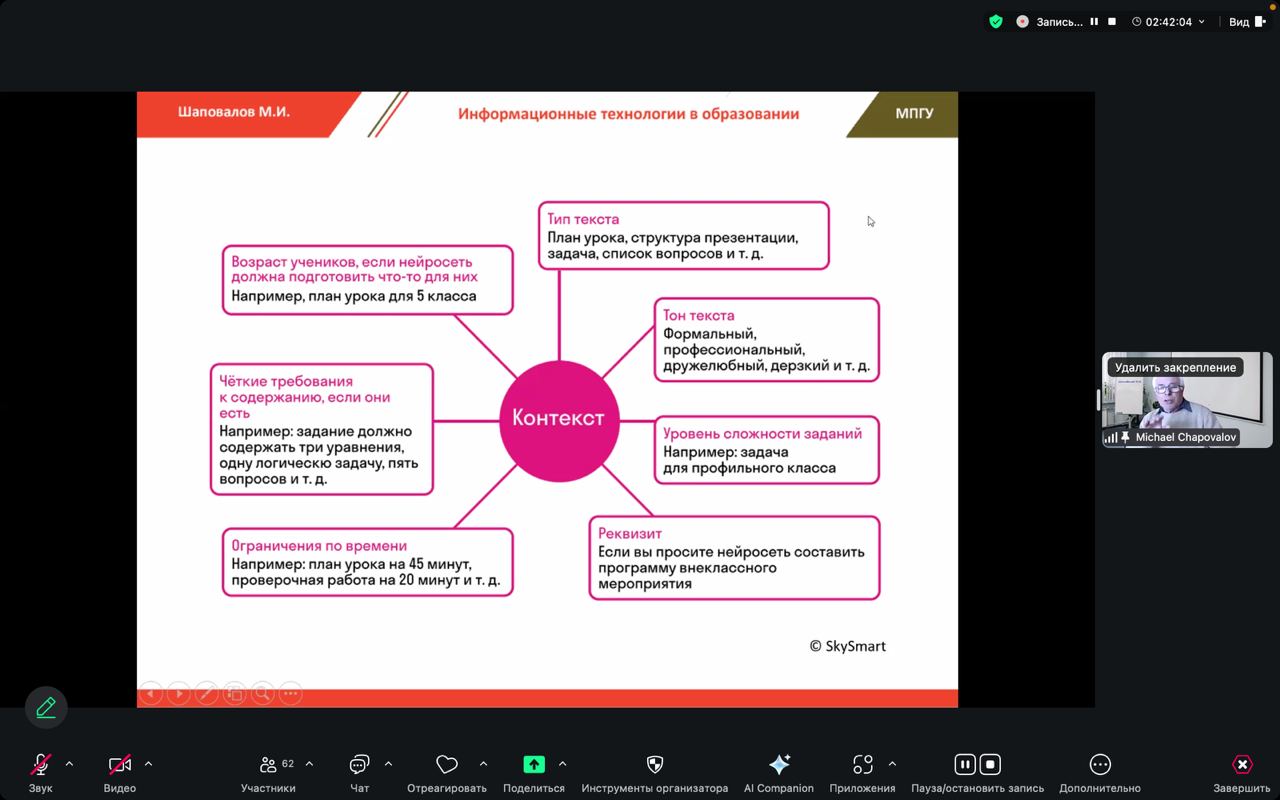Image resolution: width=1280 pixels, height=800 pixels.
Task: Go to previous slide in presentation controls
Action: [151, 693]
